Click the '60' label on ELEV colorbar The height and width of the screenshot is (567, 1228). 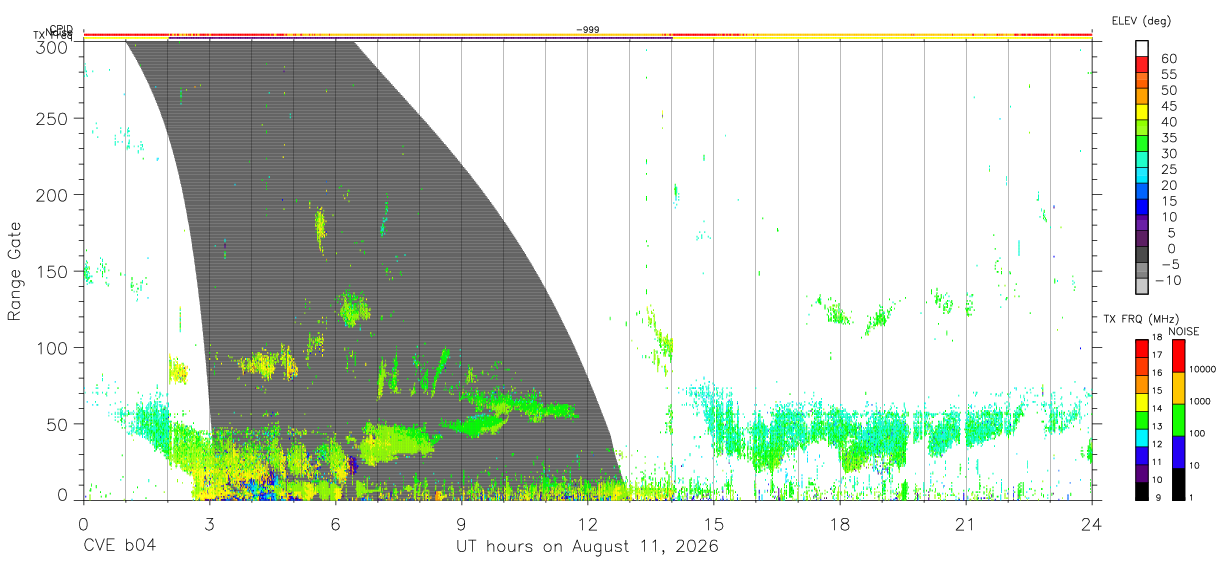(1168, 59)
